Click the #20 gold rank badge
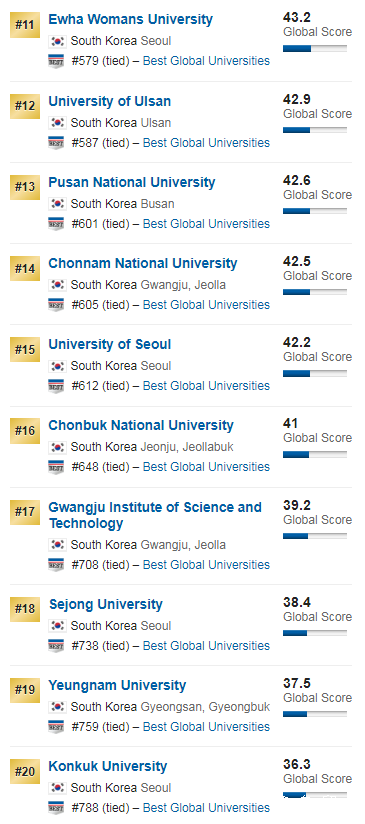The image size is (365, 824). [25, 771]
